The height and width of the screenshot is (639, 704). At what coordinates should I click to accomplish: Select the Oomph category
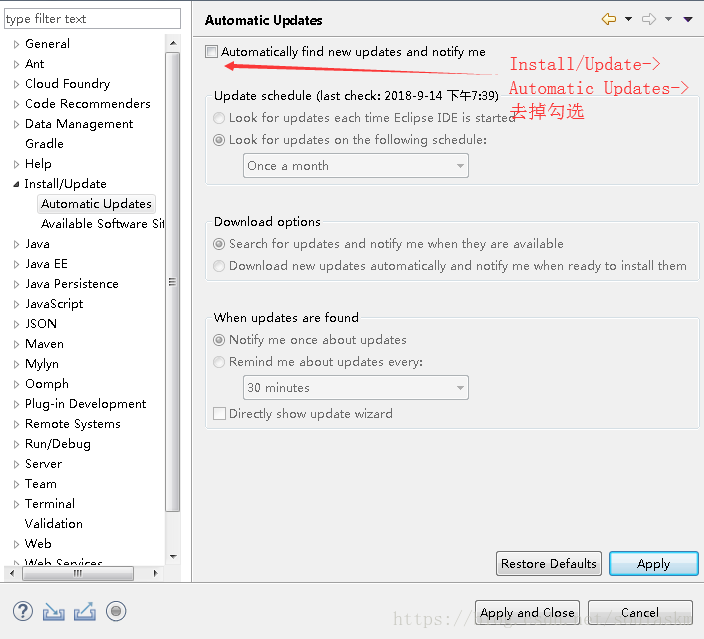47,384
